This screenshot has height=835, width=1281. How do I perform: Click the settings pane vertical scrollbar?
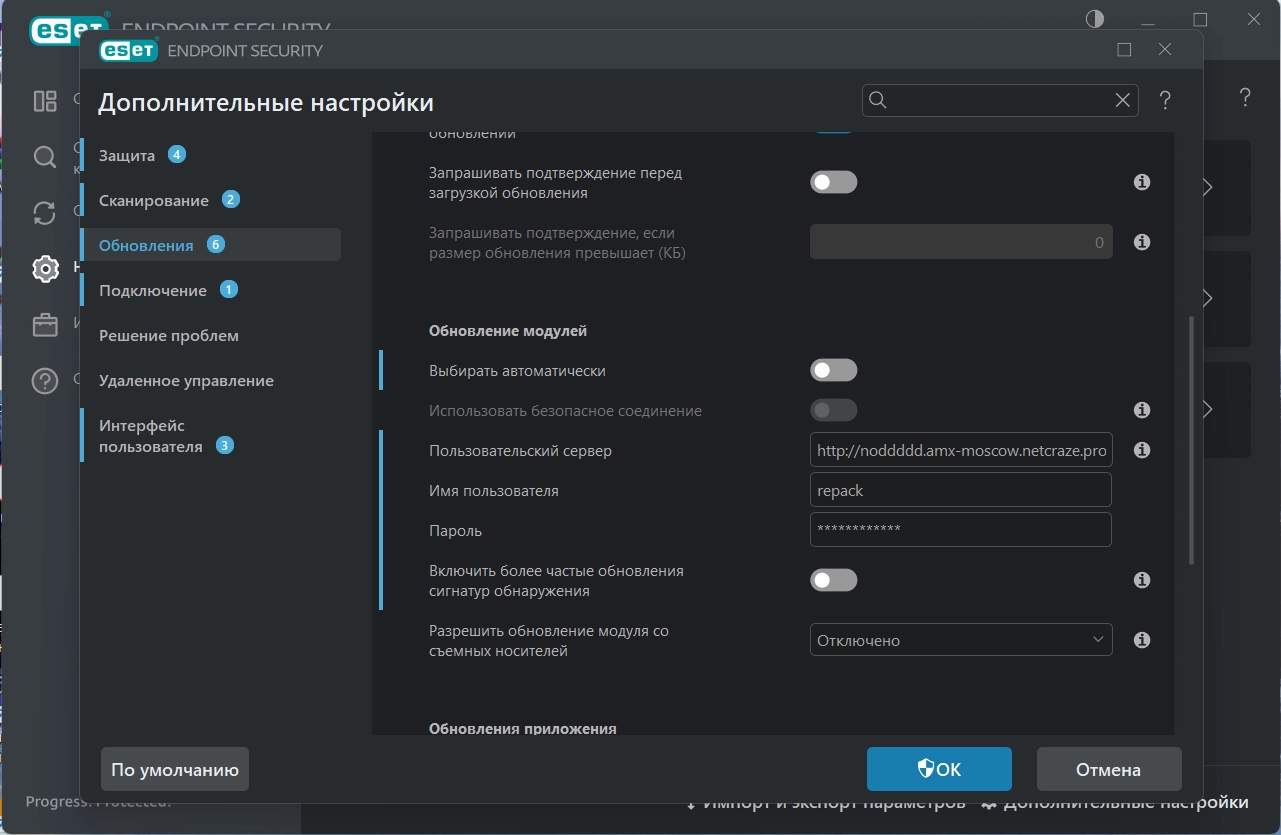point(1190,440)
